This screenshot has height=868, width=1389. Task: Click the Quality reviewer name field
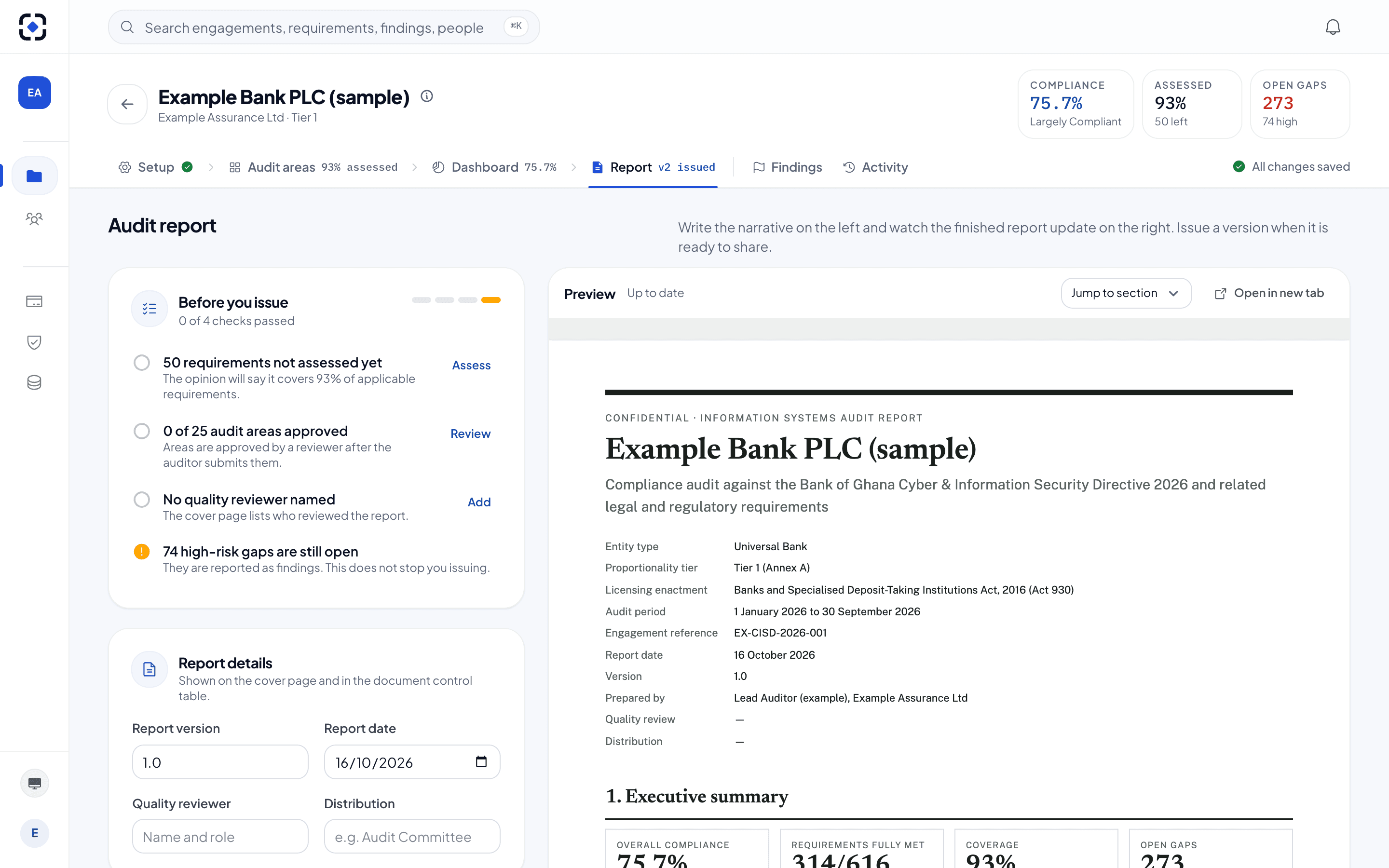220,837
